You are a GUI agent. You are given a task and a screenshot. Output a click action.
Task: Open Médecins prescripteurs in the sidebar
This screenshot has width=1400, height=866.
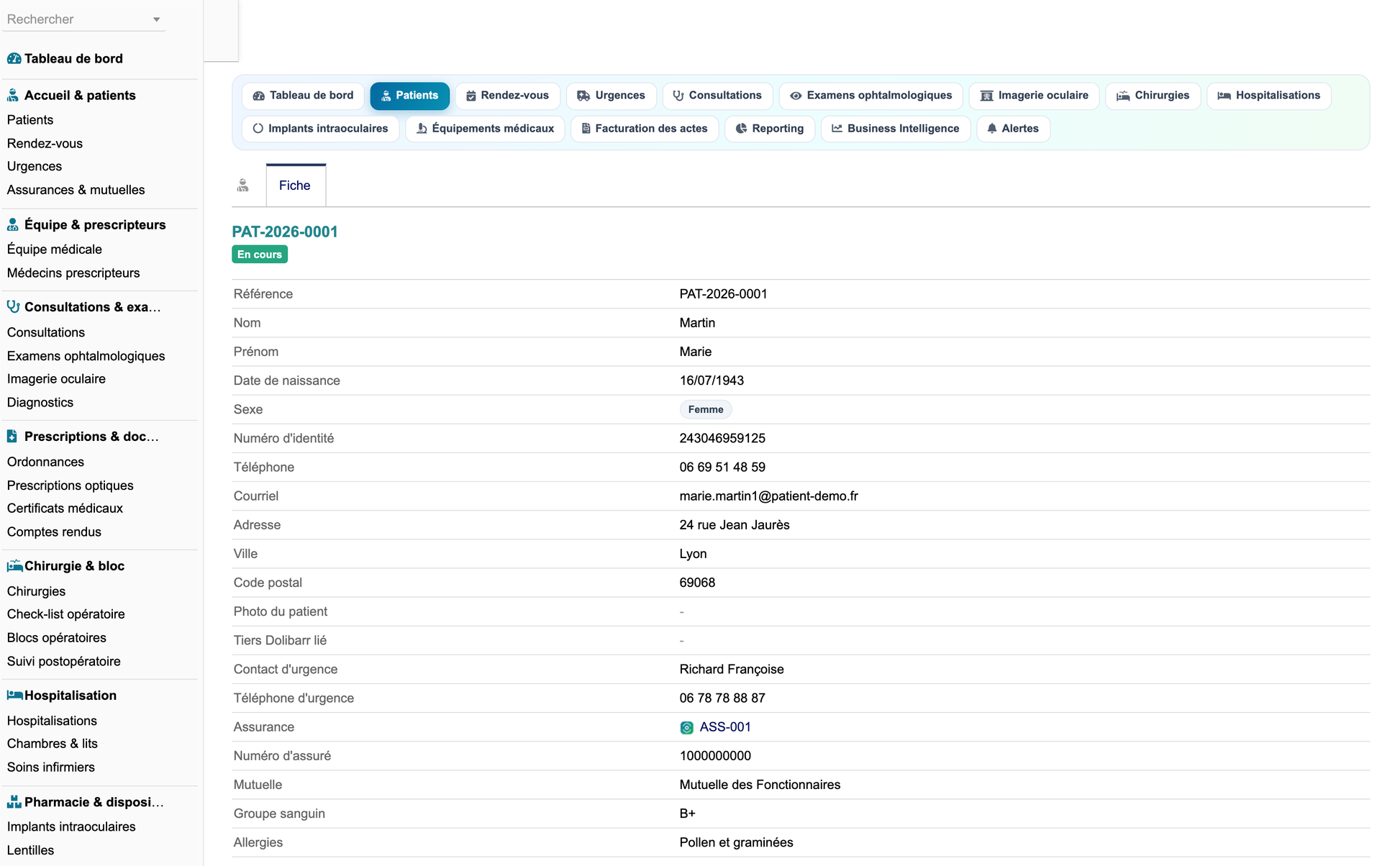coord(73,273)
